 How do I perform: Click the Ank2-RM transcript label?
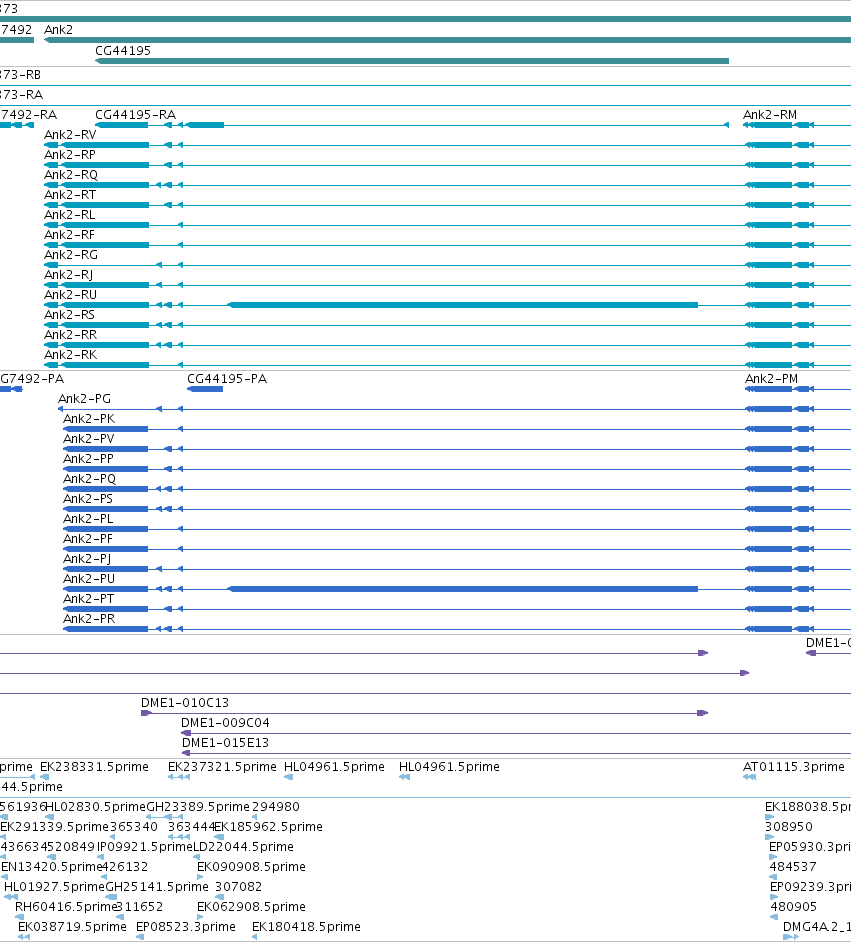pyautogui.click(x=770, y=115)
